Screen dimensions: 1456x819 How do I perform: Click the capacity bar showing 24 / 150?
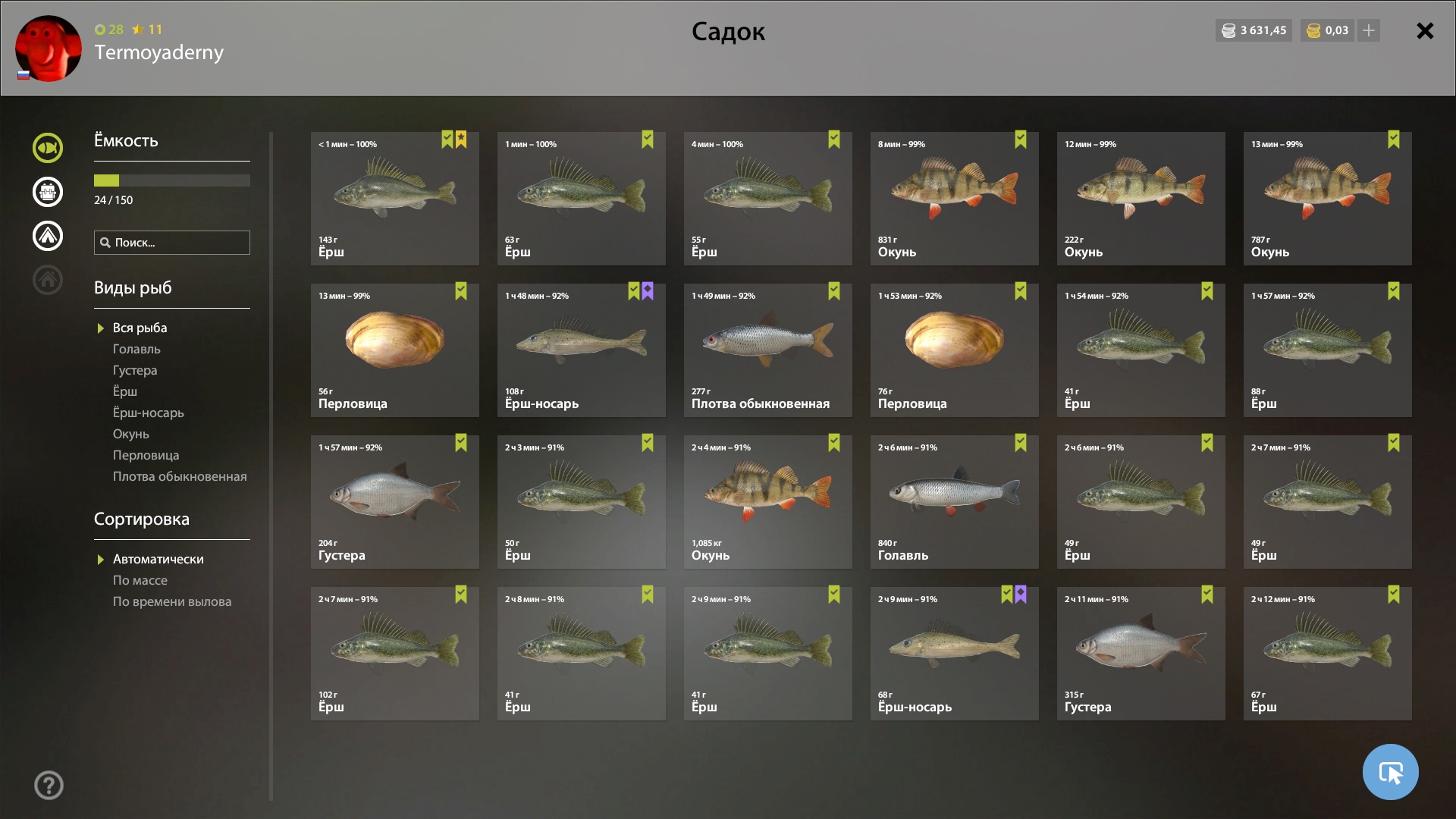172,180
